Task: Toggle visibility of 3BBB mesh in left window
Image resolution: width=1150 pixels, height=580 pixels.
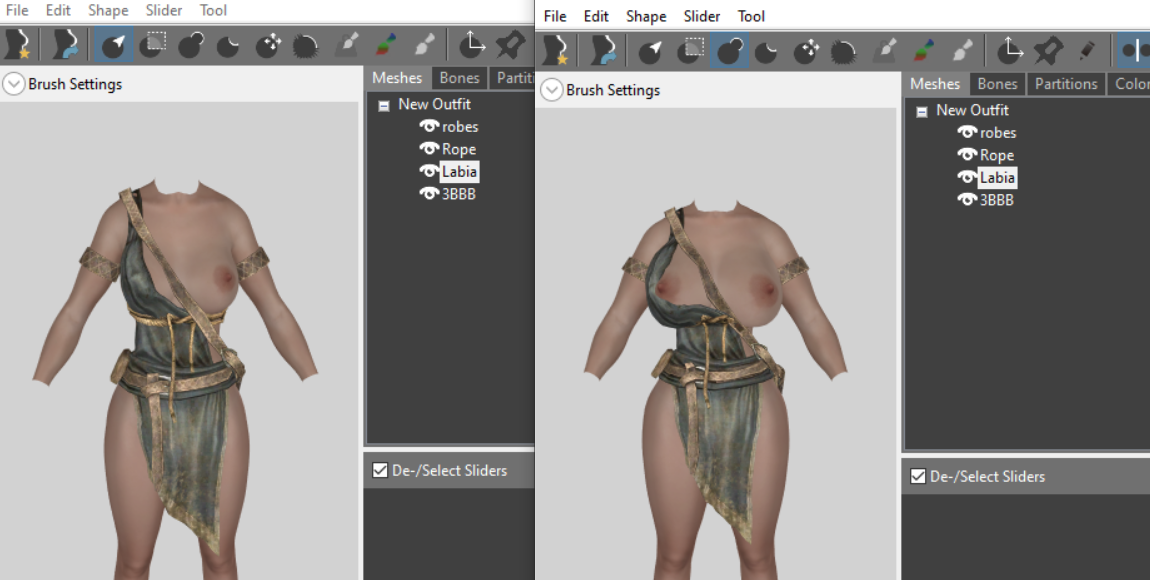Action: click(429, 194)
